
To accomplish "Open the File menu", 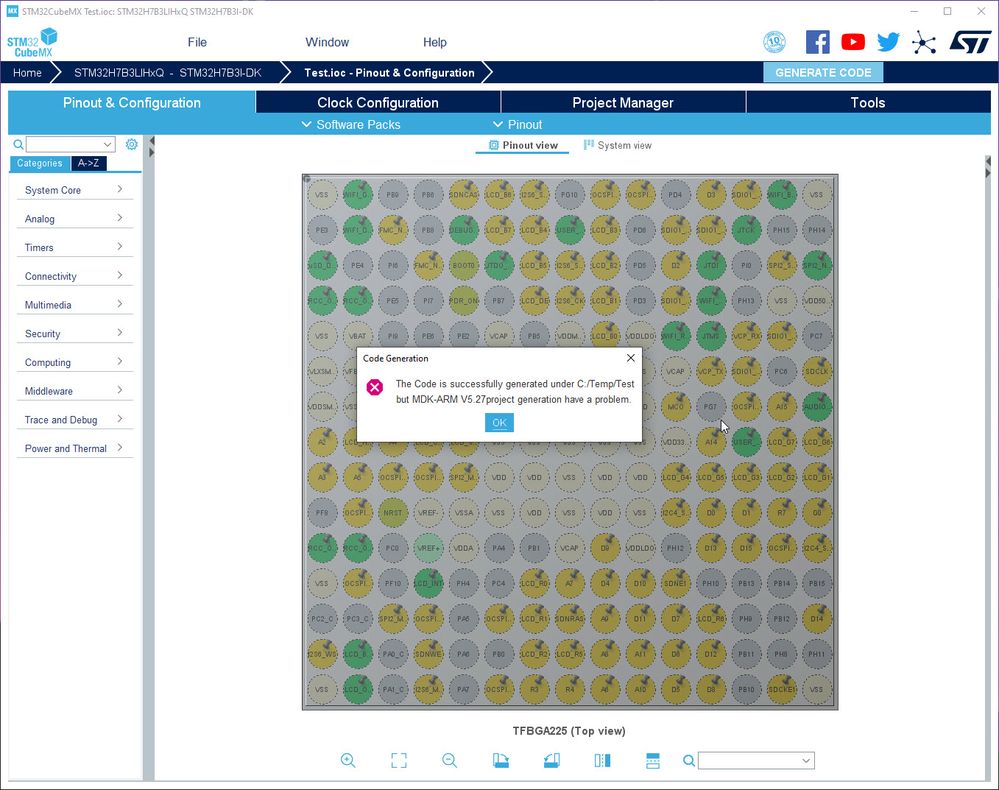I will tap(197, 42).
